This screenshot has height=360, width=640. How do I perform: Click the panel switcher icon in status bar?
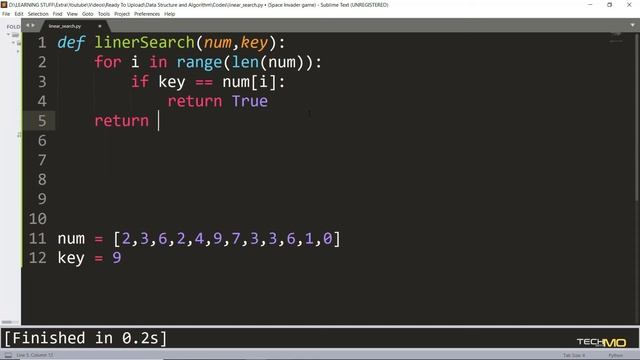[8, 355]
